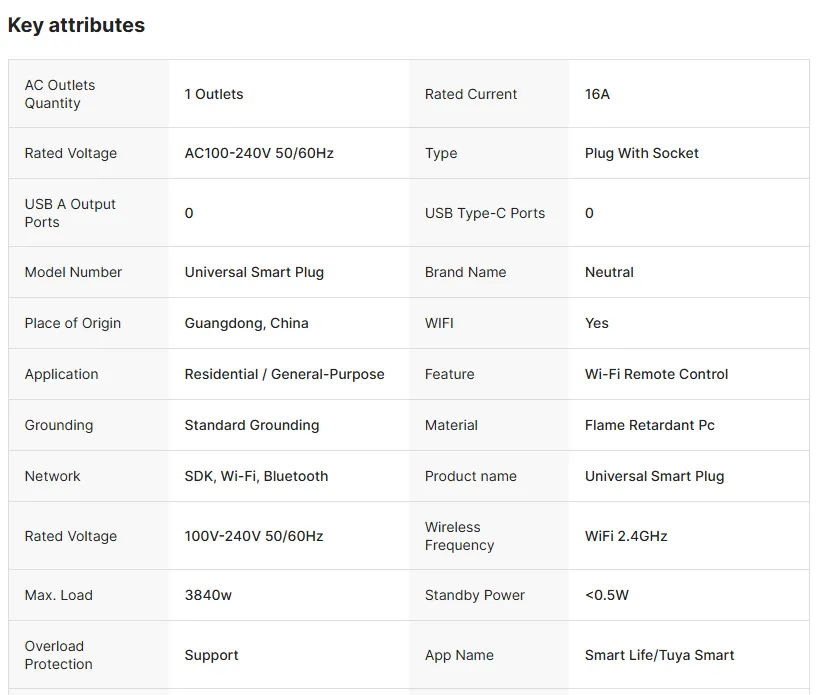Click the "Wi-Fi Remote Control" feature value
Viewport: 821px width, 695px height.
[656, 374]
